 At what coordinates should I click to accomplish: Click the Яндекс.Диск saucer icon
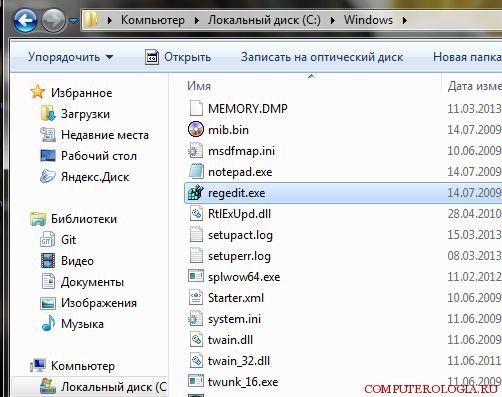(48, 176)
